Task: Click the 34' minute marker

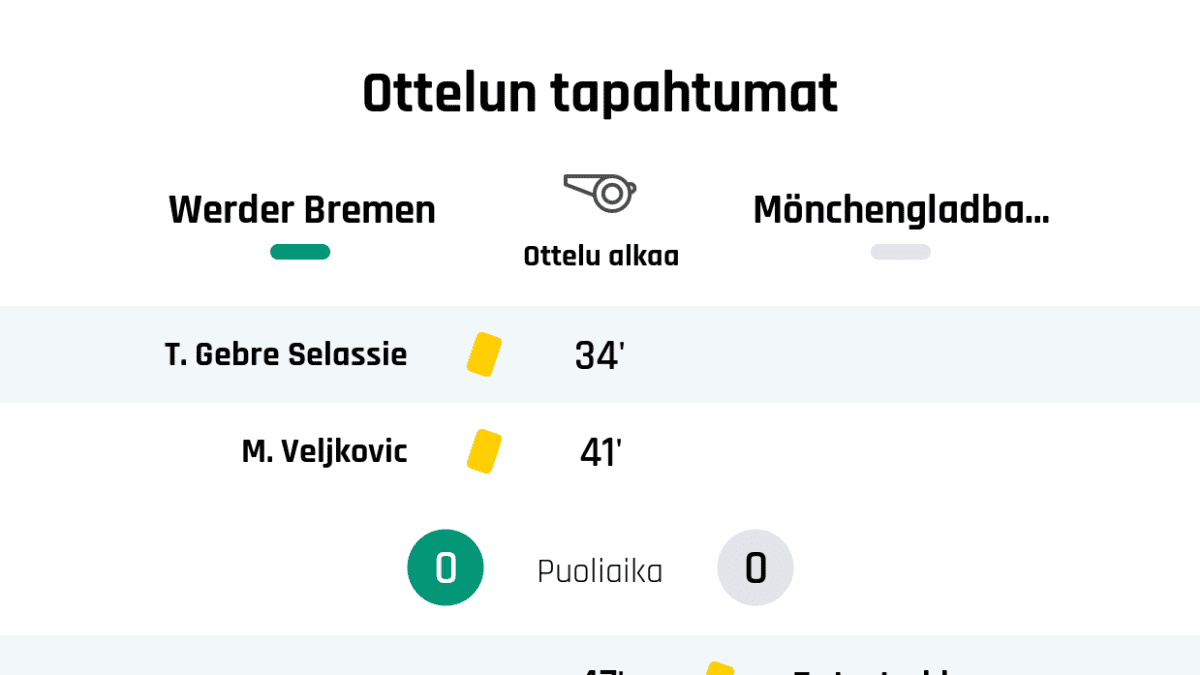Action: (x=600, y=355)
